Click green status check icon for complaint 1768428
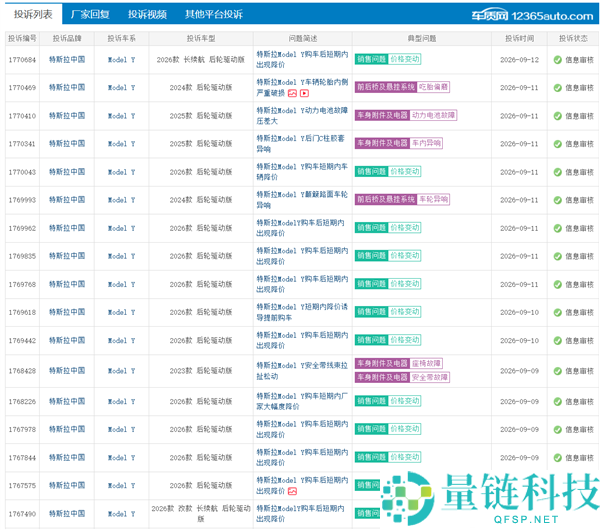 coord(558,371)
